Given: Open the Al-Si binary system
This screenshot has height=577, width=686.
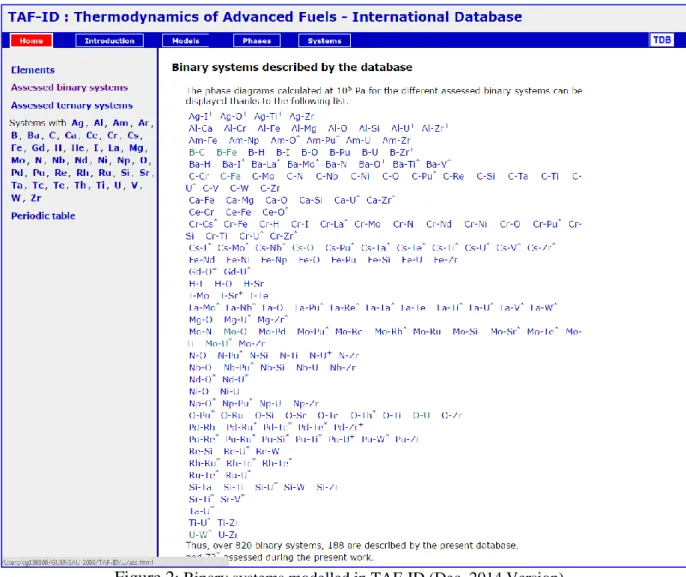Looking at the screenshot, I should point(369,129).
